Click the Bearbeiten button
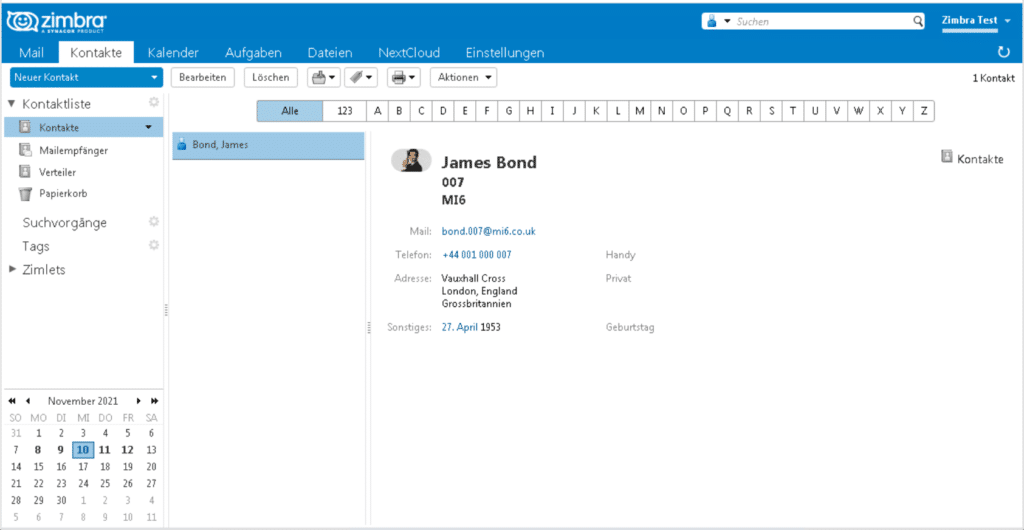The height and width of the screenshot is (530, 1024). 202,78
